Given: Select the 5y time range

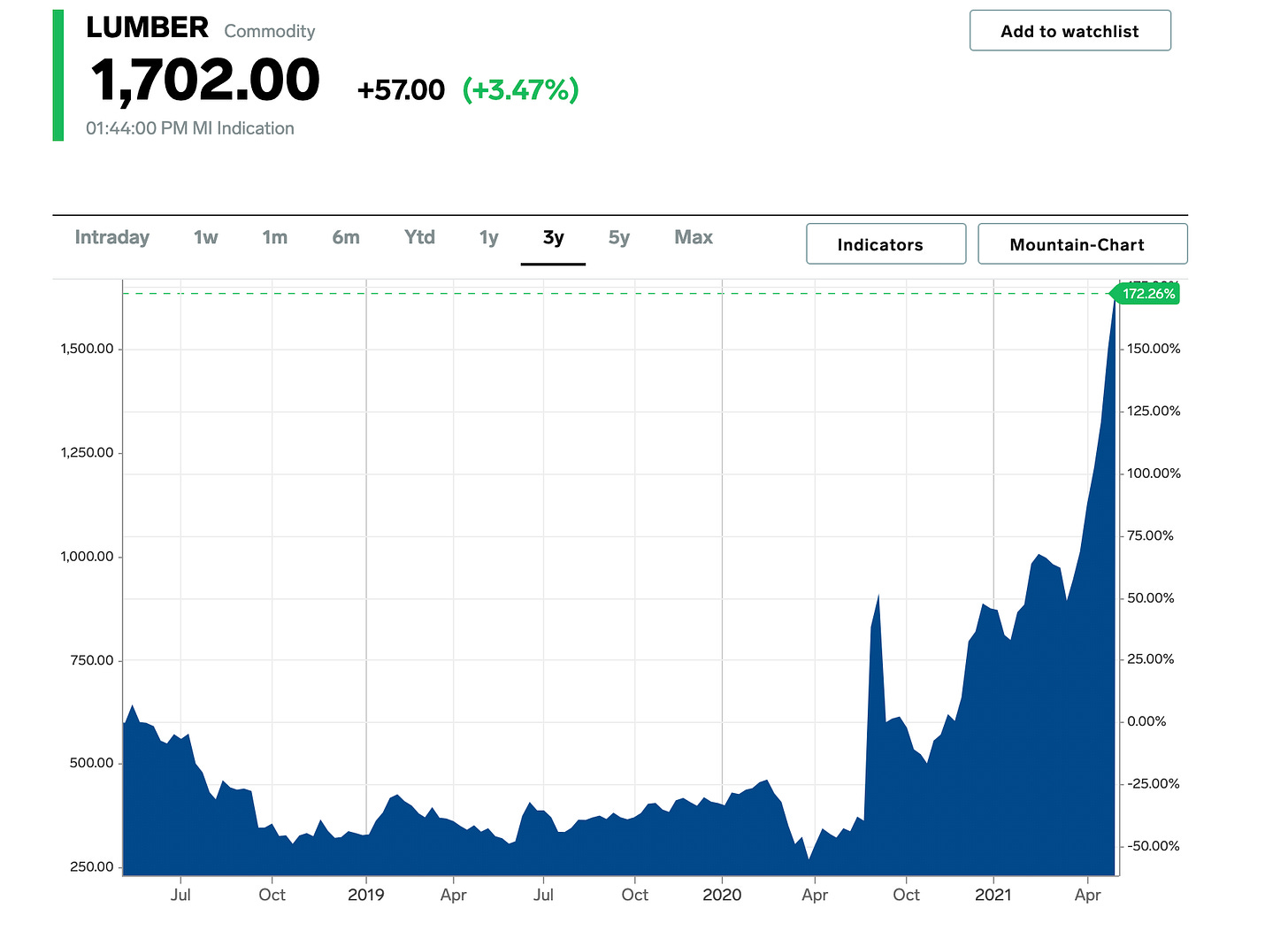Looking at the screenshot, I should (619, 237).
